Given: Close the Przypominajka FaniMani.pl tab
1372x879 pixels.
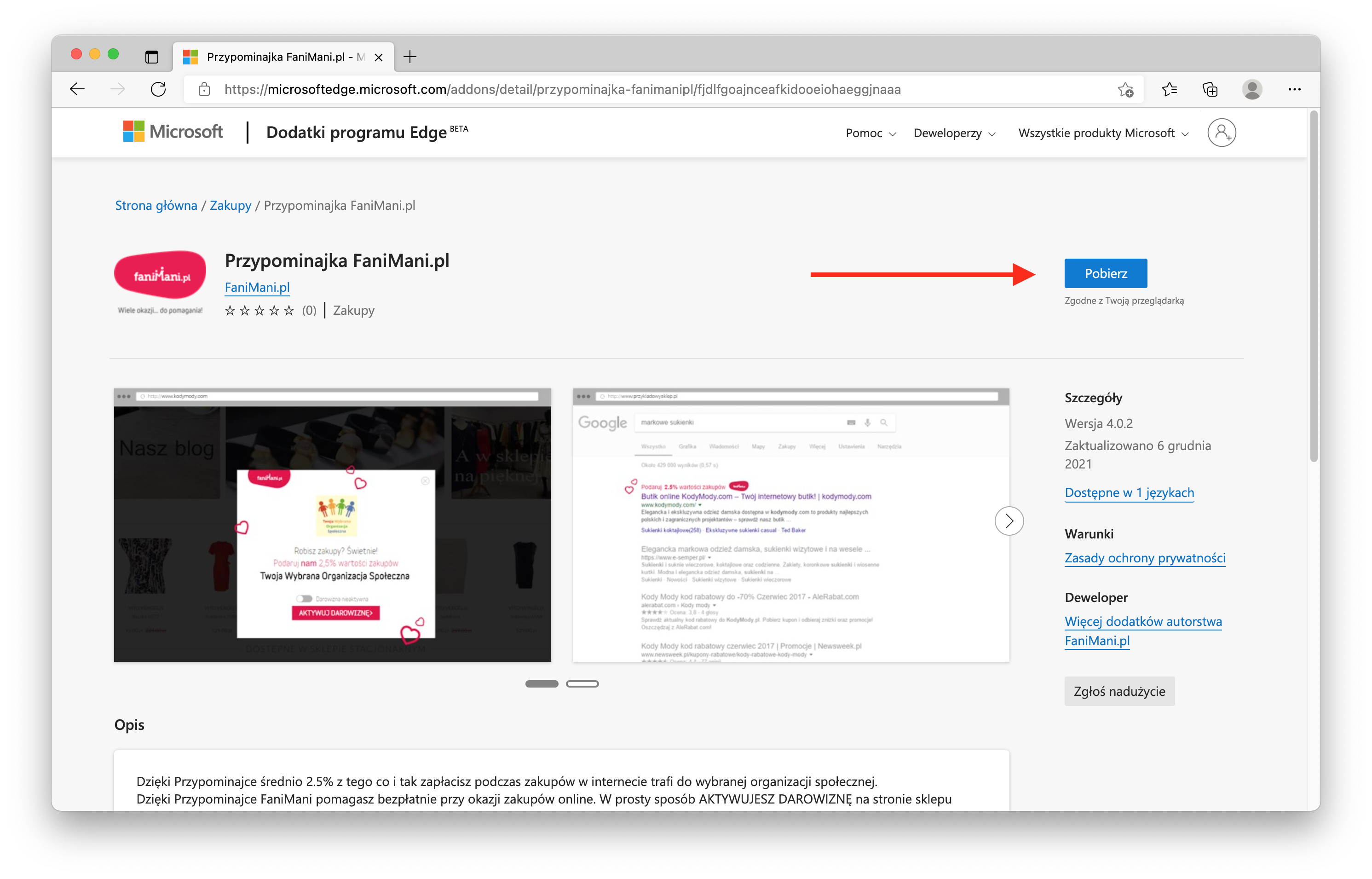Looking at the screenshot, I should pyautogui.click(x=378, y=57).
